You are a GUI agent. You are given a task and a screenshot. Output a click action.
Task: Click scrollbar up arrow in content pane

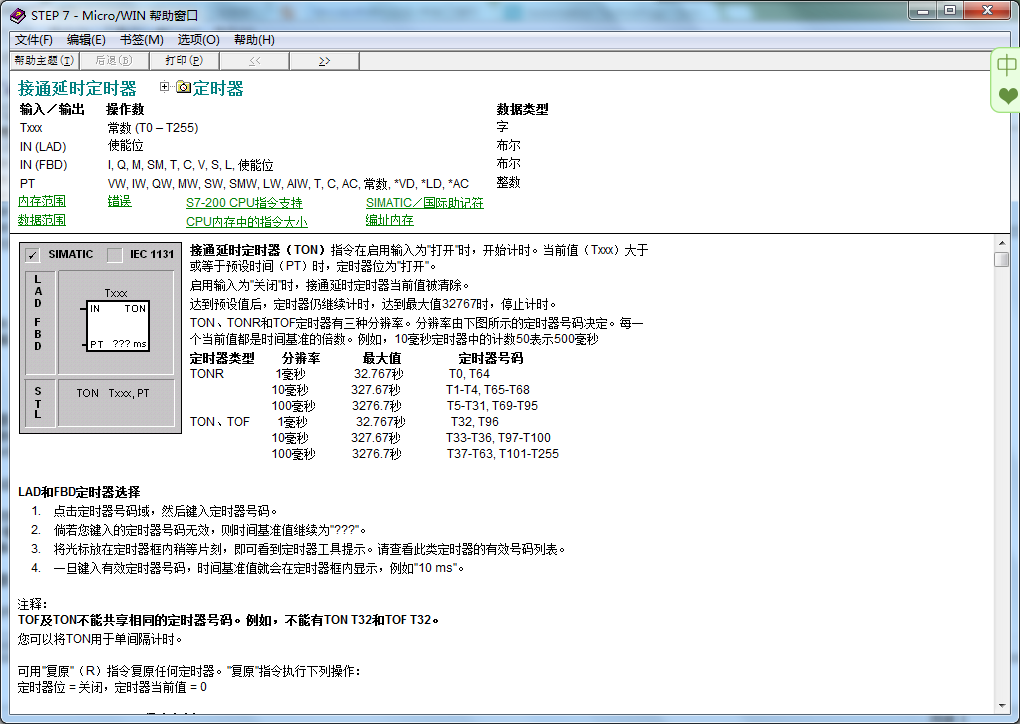(1001, 243)
